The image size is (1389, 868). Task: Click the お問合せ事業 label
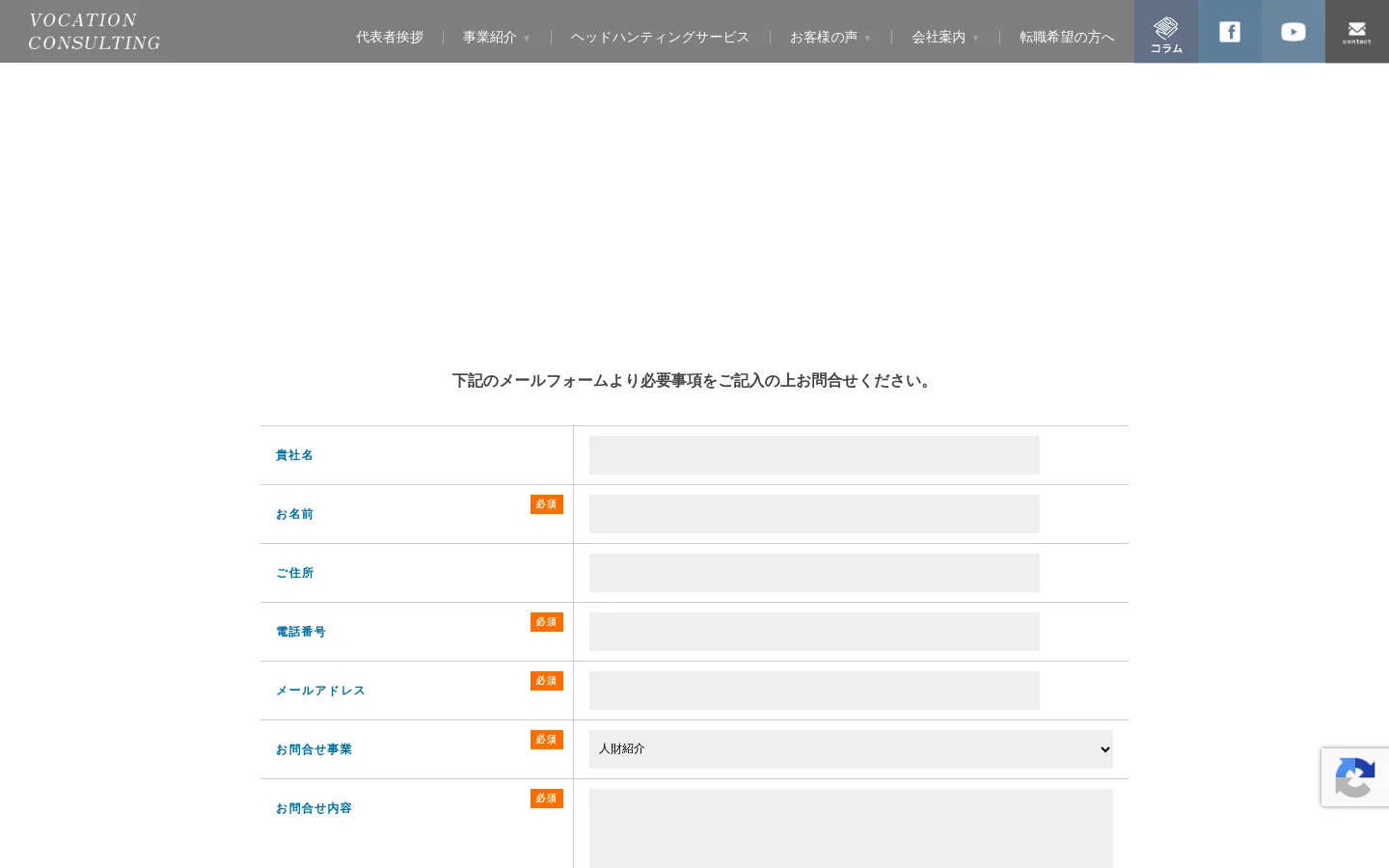[x=313, y=749]
